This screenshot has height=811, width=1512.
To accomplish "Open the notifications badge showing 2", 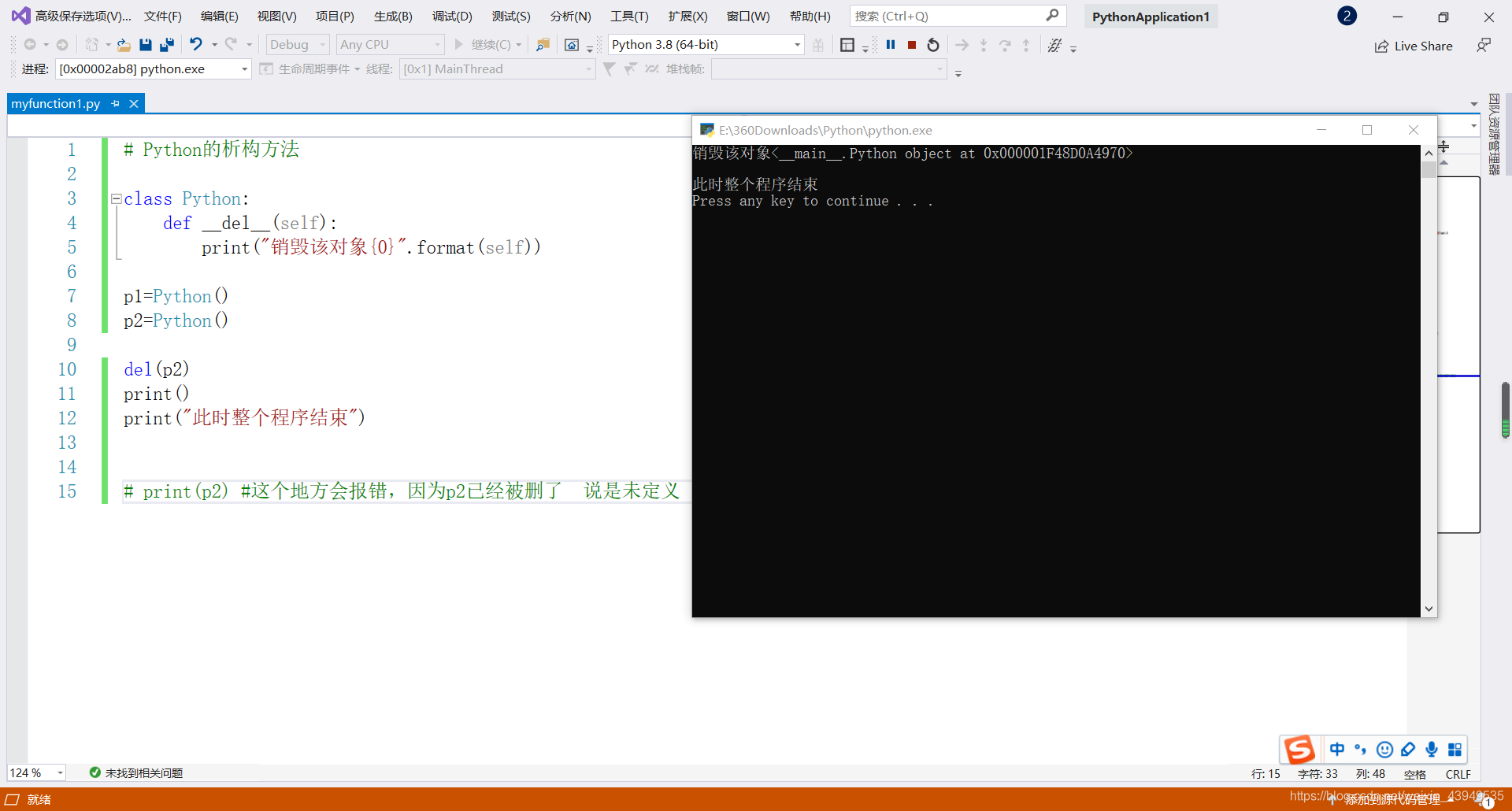I will point(1347,16).
